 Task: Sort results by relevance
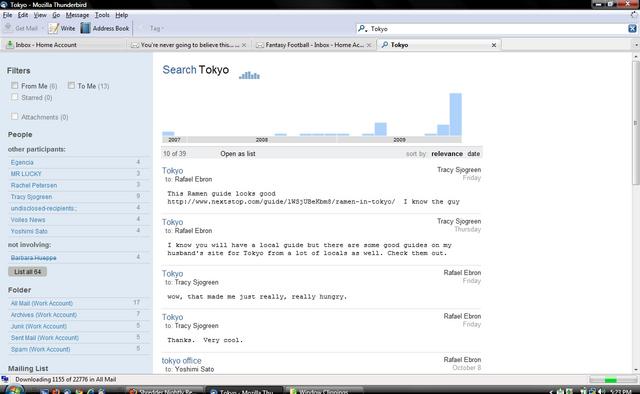point(447,154)
